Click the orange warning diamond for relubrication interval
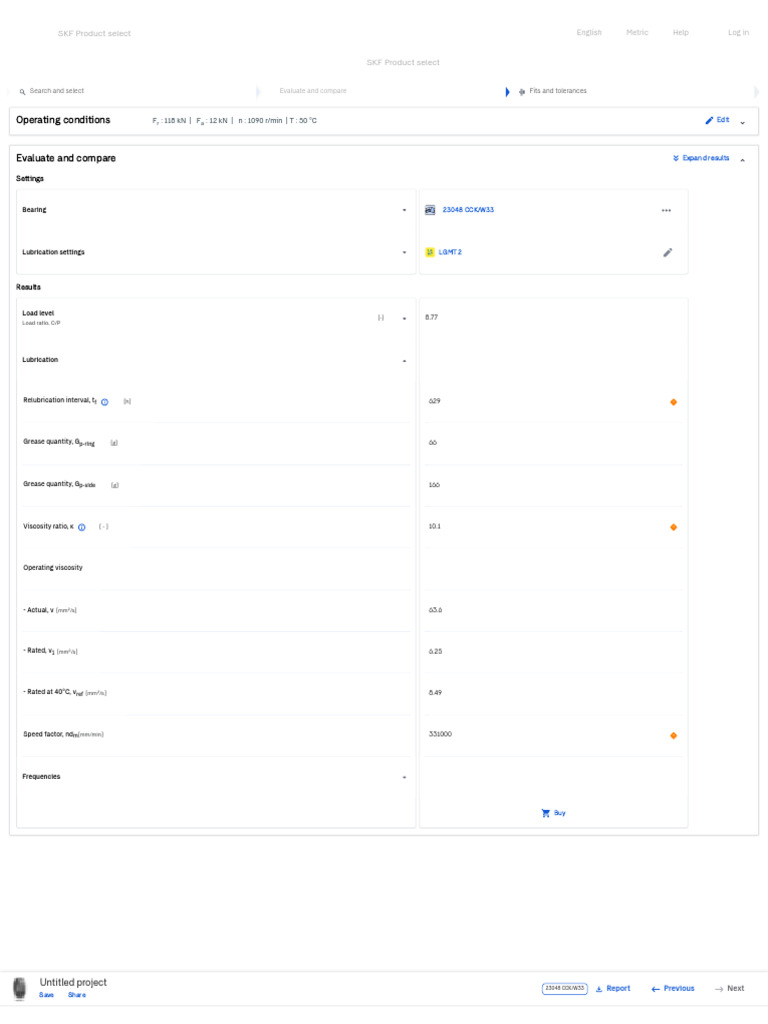The width and height of the screenshot is (768, 1024). [673, 402]
